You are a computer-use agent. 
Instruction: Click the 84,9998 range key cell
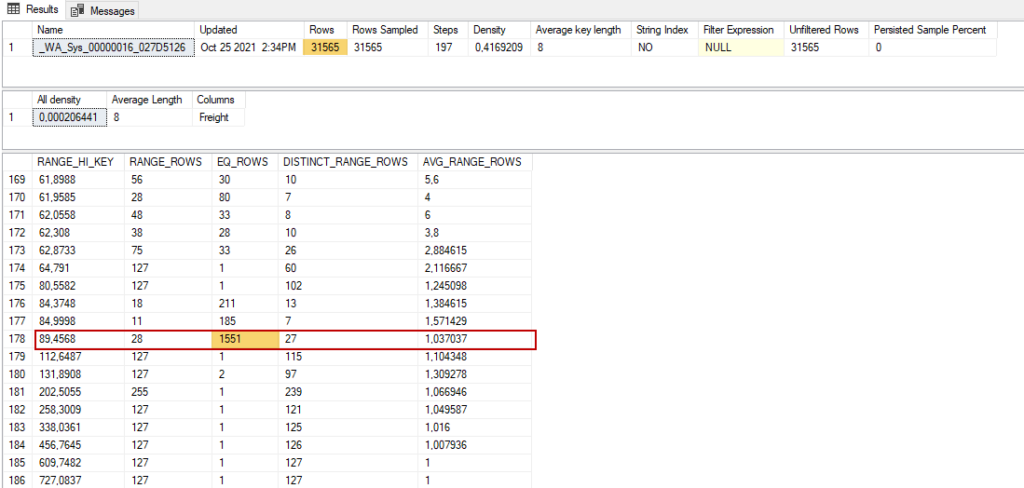pyautogui.click(x=78, y=321)
